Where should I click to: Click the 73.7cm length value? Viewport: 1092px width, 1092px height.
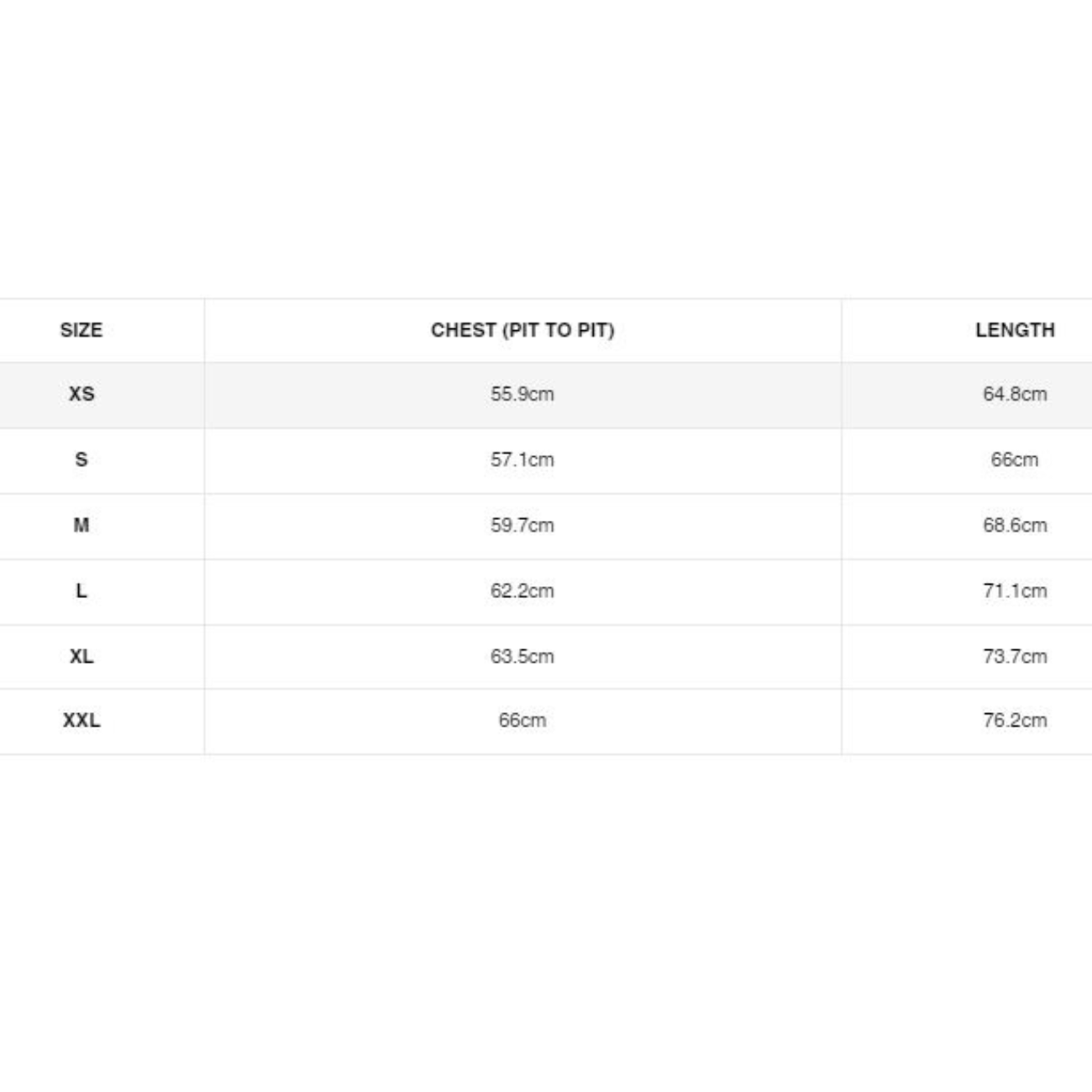pyautogui.click(x=1015, y=656)
